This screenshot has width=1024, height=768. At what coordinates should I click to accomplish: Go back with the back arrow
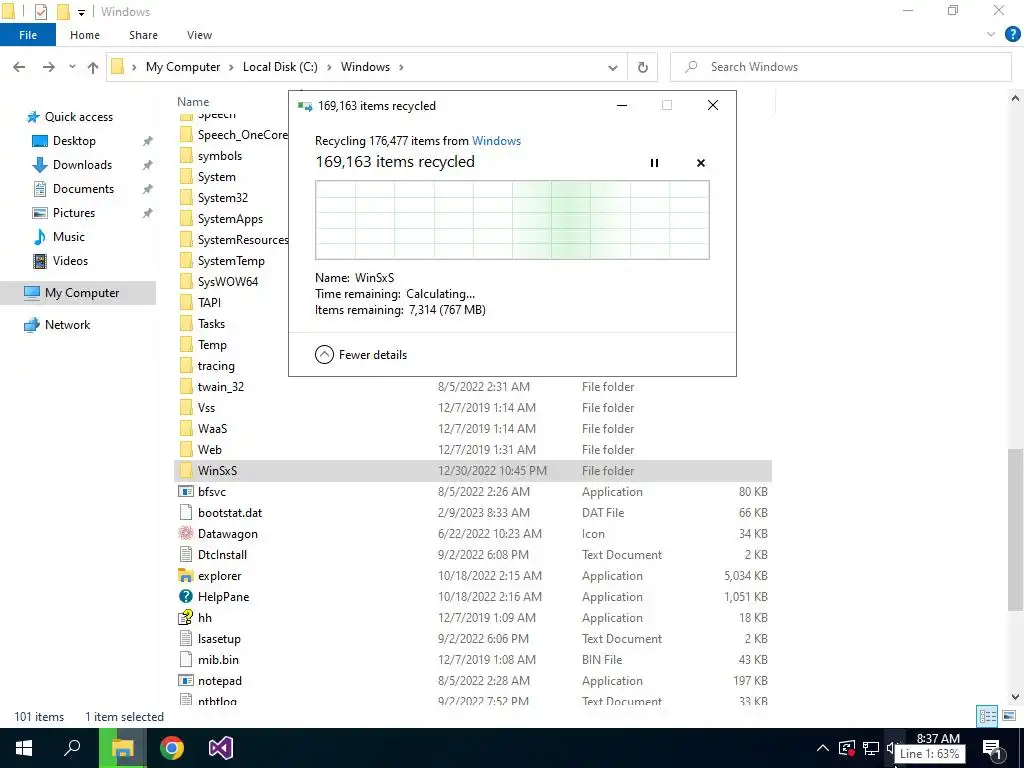(x=19, y=67)
